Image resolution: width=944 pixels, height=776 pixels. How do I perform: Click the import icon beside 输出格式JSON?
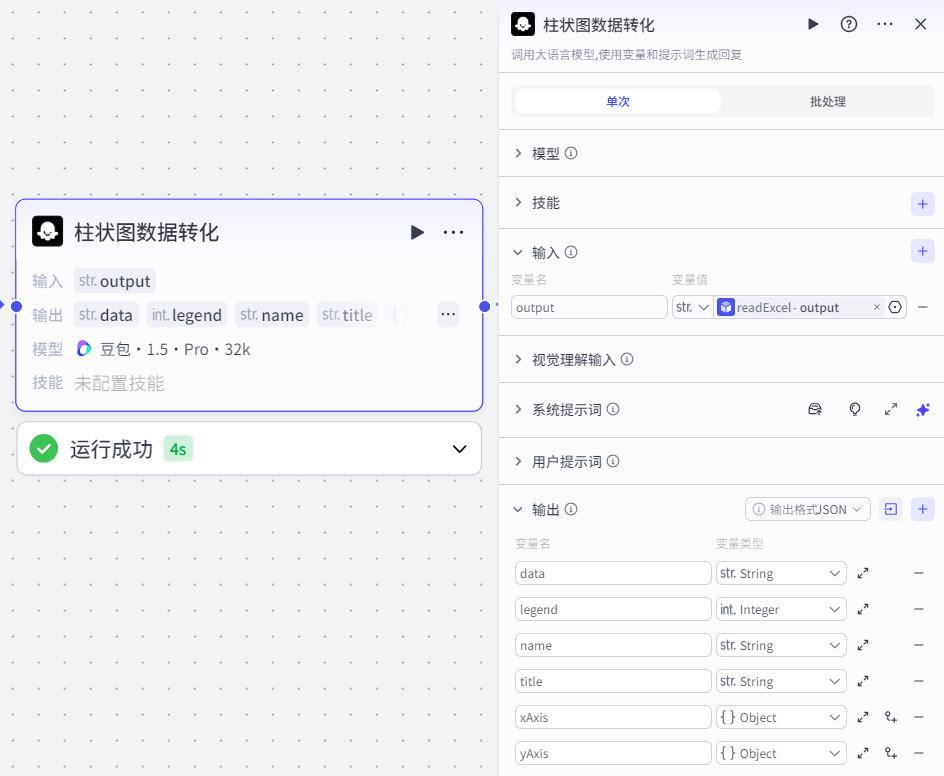coord(890,509)
